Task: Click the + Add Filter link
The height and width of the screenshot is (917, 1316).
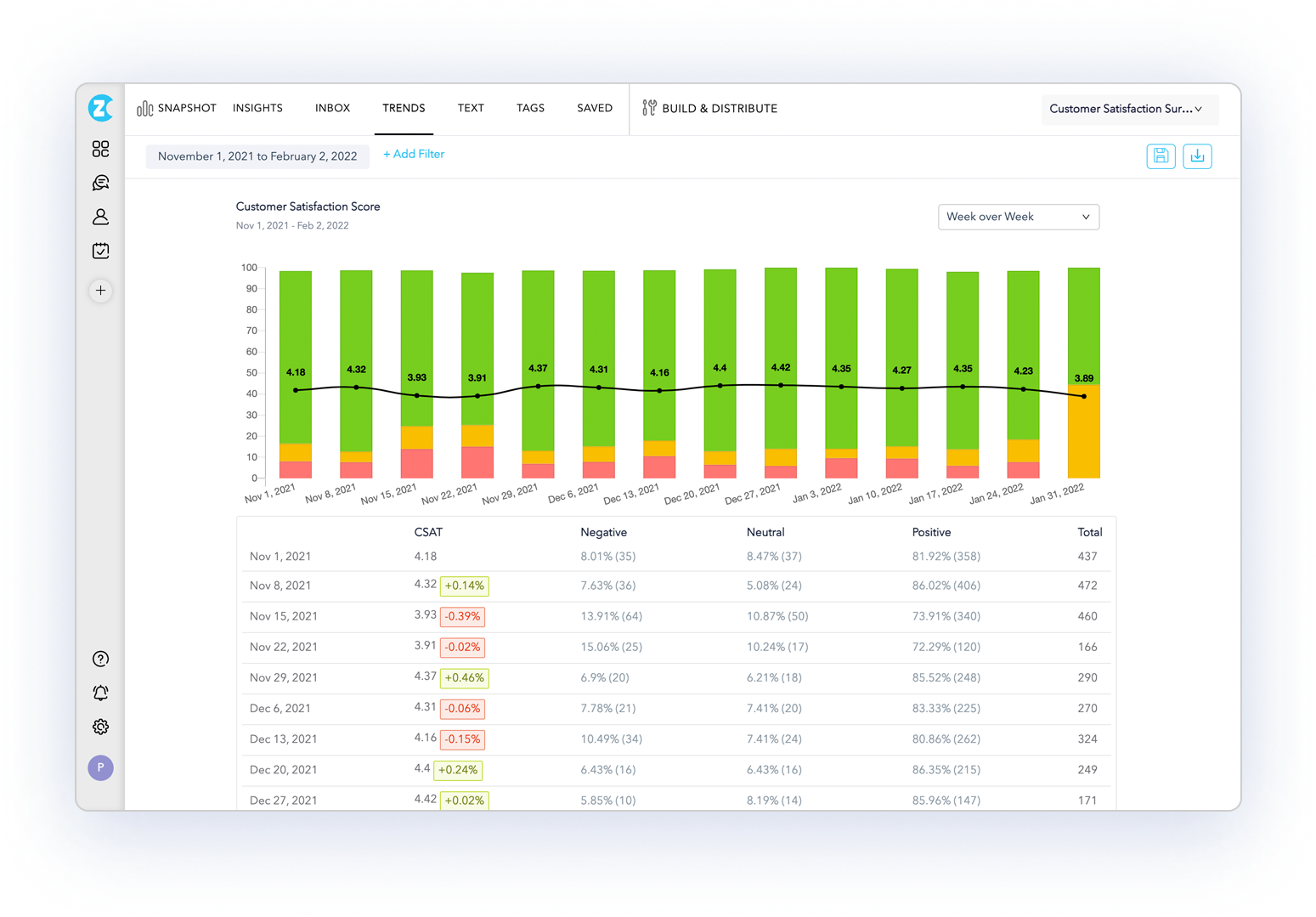Action: click(x=414, y=154)
